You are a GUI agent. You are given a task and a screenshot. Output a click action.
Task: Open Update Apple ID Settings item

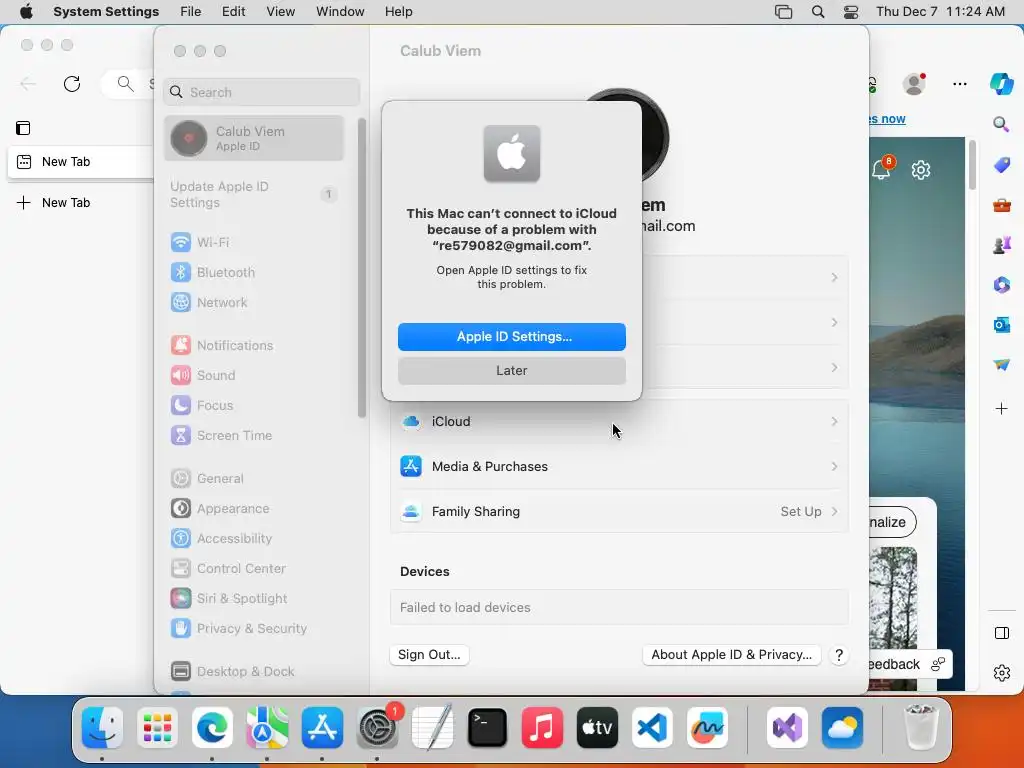pyautogui.click(x=254, y=195)
